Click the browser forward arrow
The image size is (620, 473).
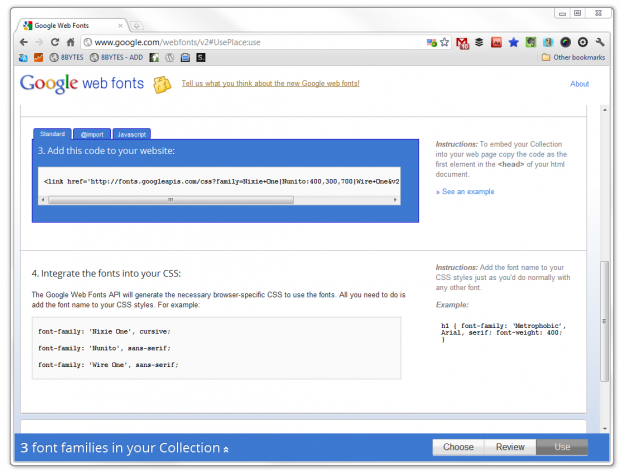pyautogui.click(x=39, y=42)
